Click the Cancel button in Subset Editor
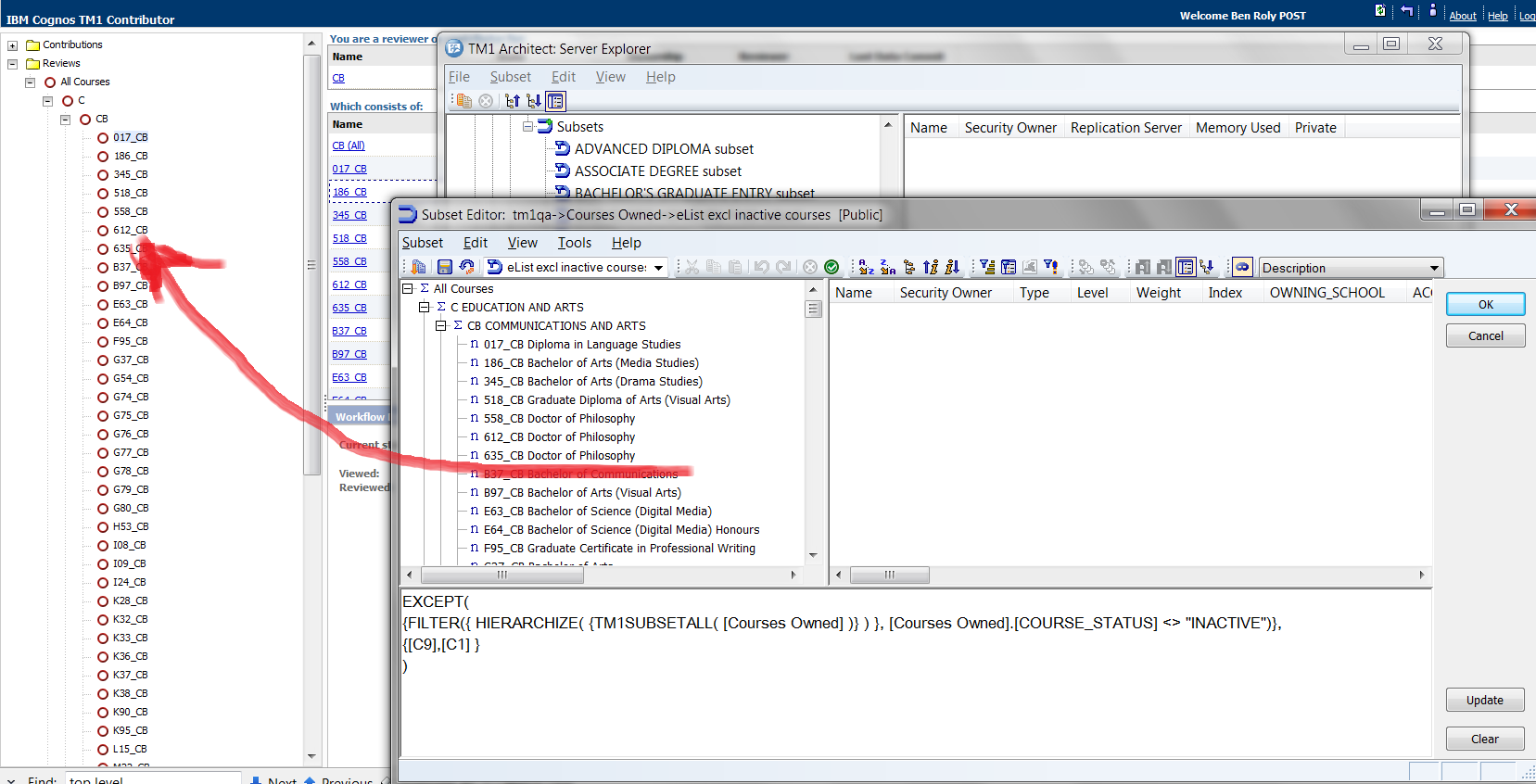The height and width of the screenshot is (784, 1536). click(1485, 335)
